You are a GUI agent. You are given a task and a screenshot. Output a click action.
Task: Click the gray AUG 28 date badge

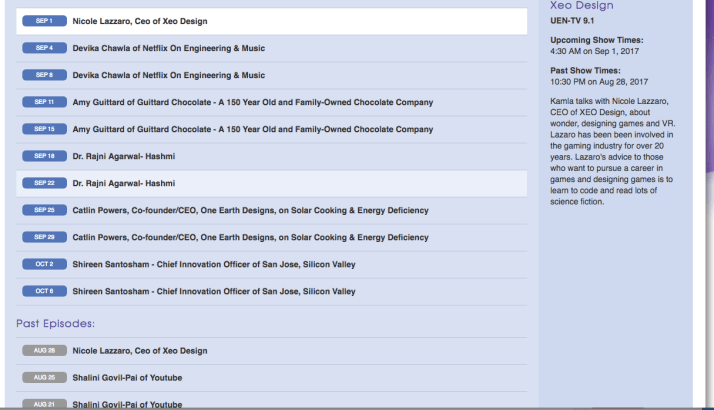44,351
